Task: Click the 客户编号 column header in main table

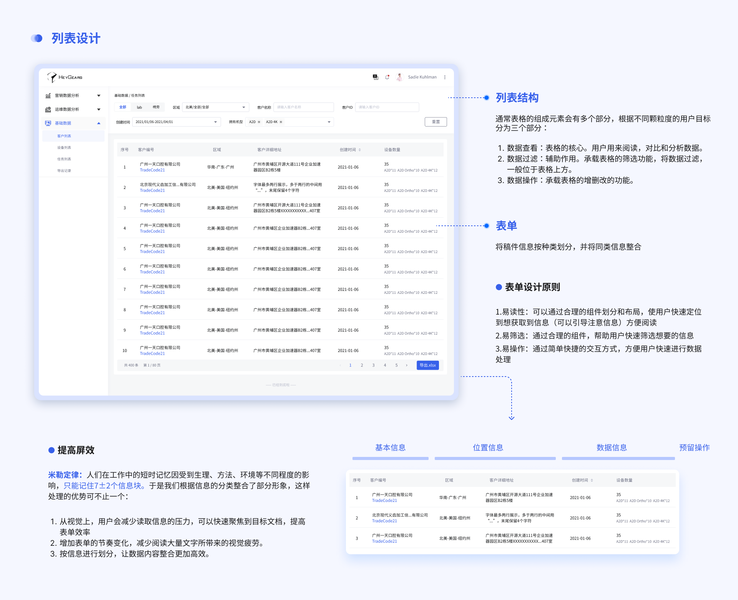Action: (x=146, y=150)
